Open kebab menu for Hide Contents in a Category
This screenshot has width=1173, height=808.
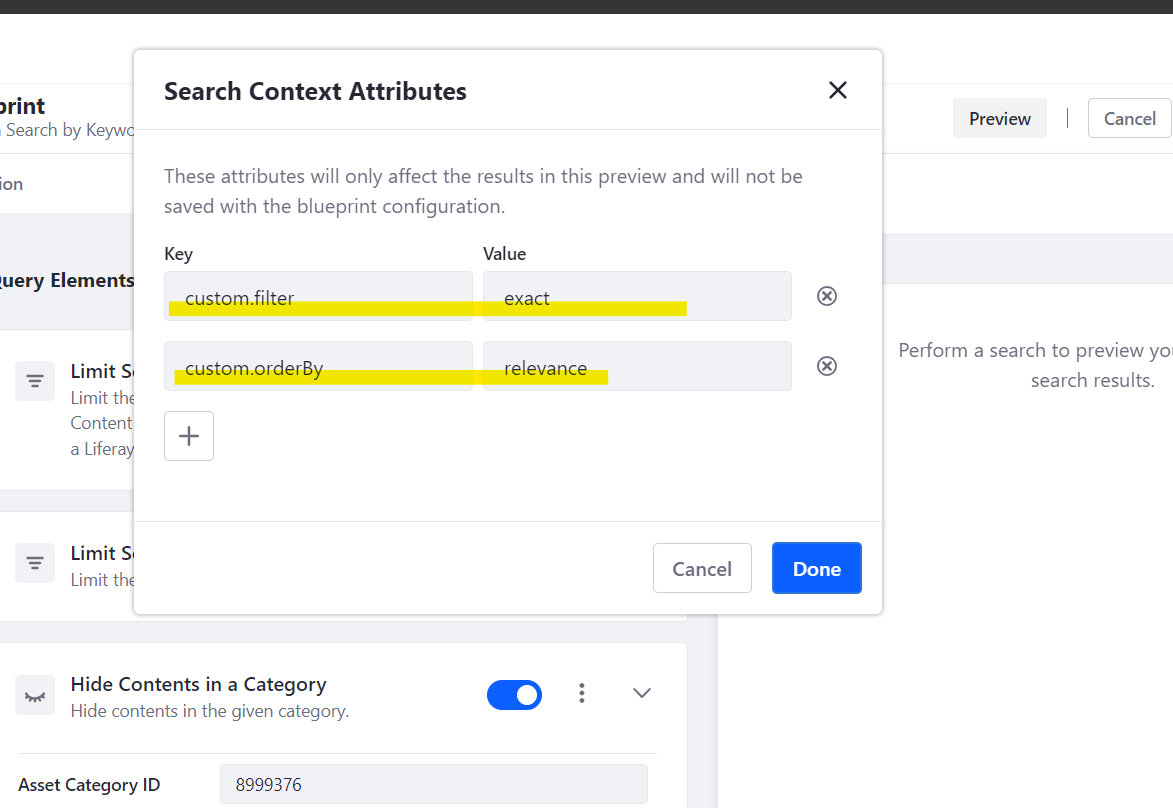coord(582,693)
